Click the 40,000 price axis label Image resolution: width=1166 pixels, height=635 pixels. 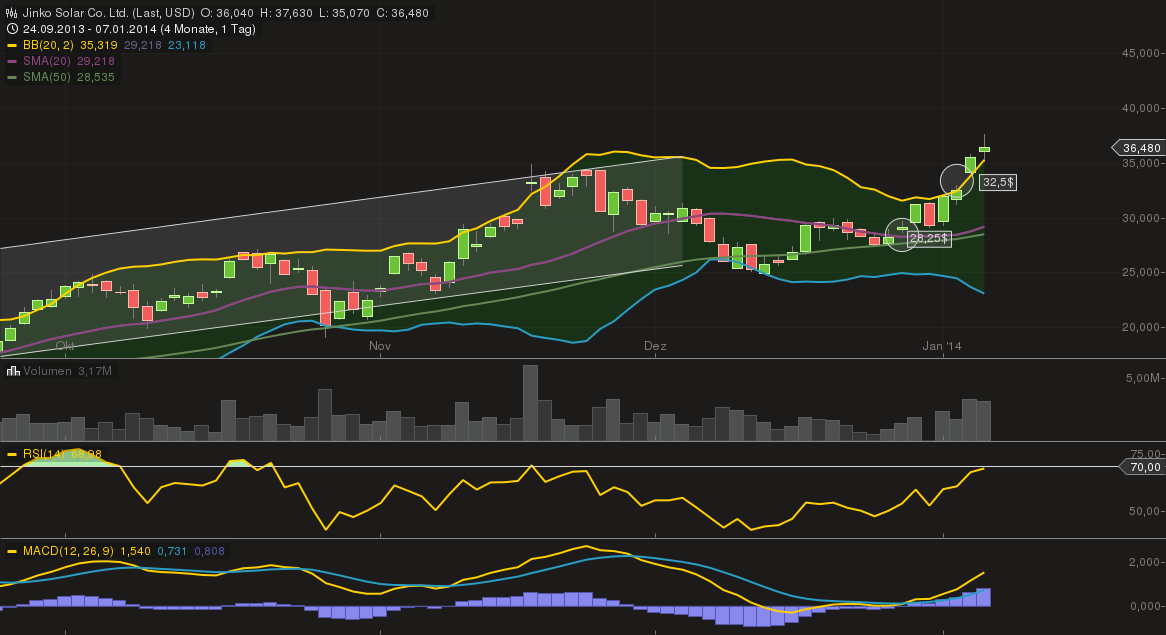tap(1141, 109)
